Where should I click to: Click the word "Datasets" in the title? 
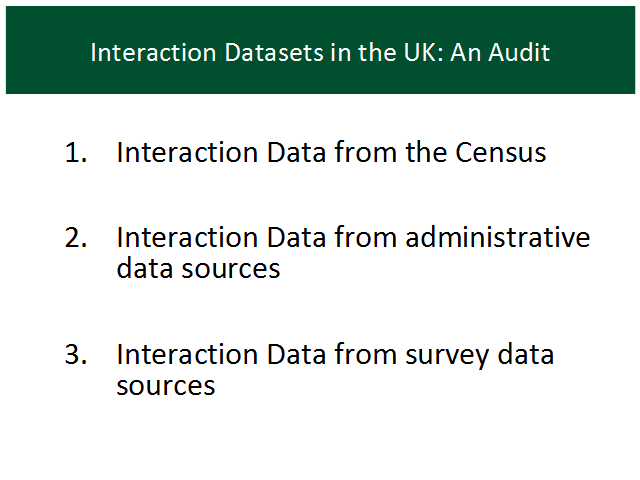click(x=274, y=53)
